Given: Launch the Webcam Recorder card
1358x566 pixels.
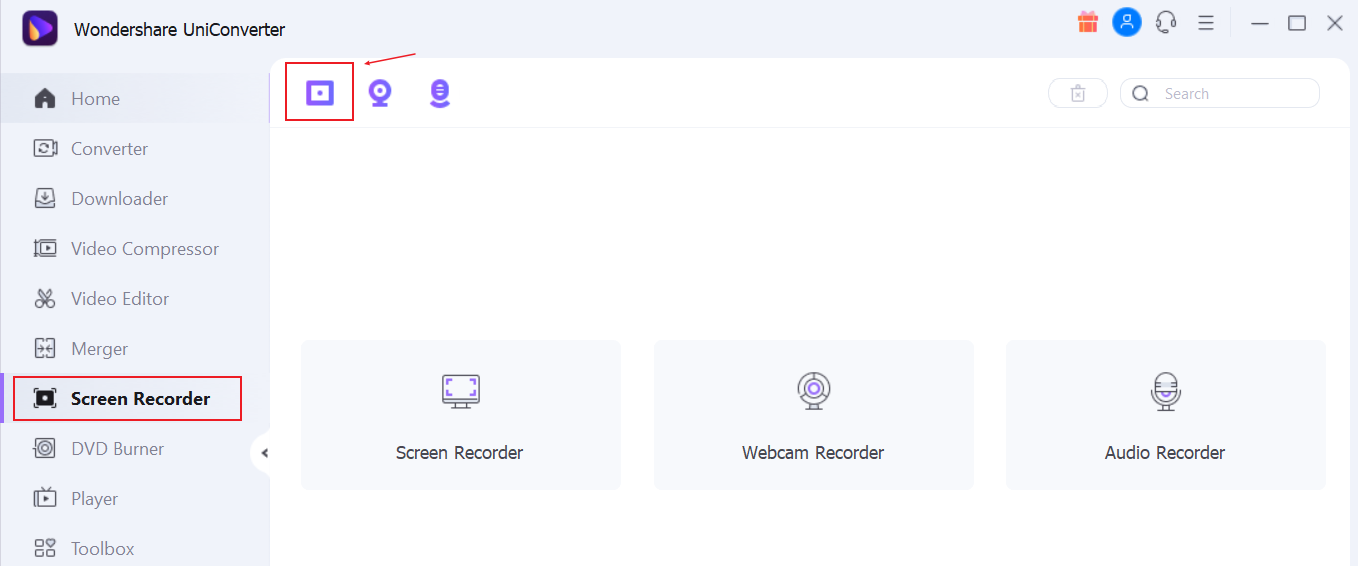Looking at the screenshot, I should tap(813, 415).
